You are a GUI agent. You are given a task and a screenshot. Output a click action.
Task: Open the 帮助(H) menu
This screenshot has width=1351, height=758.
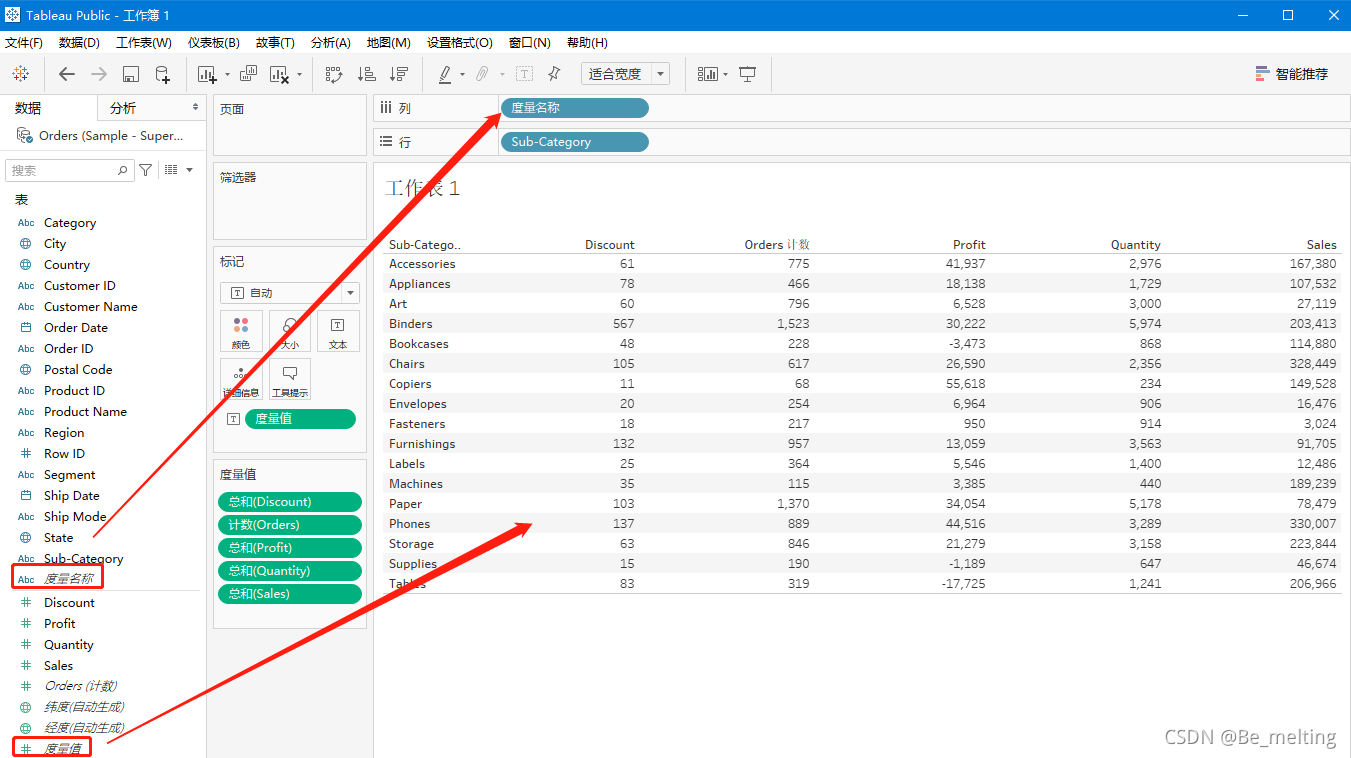click(587, 43)
